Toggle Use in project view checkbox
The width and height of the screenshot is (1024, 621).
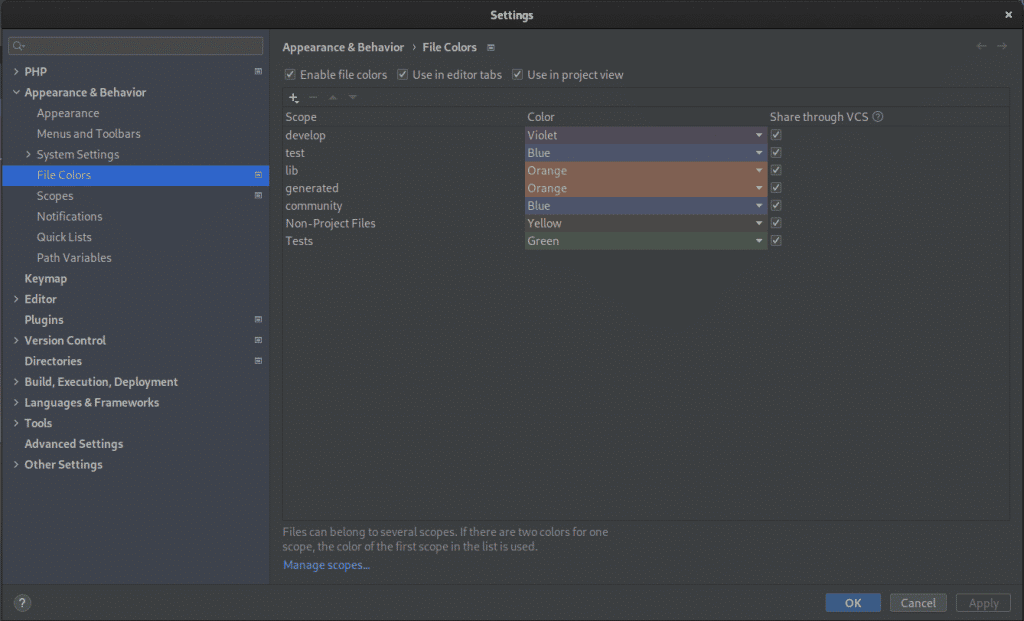click(517, 74)
